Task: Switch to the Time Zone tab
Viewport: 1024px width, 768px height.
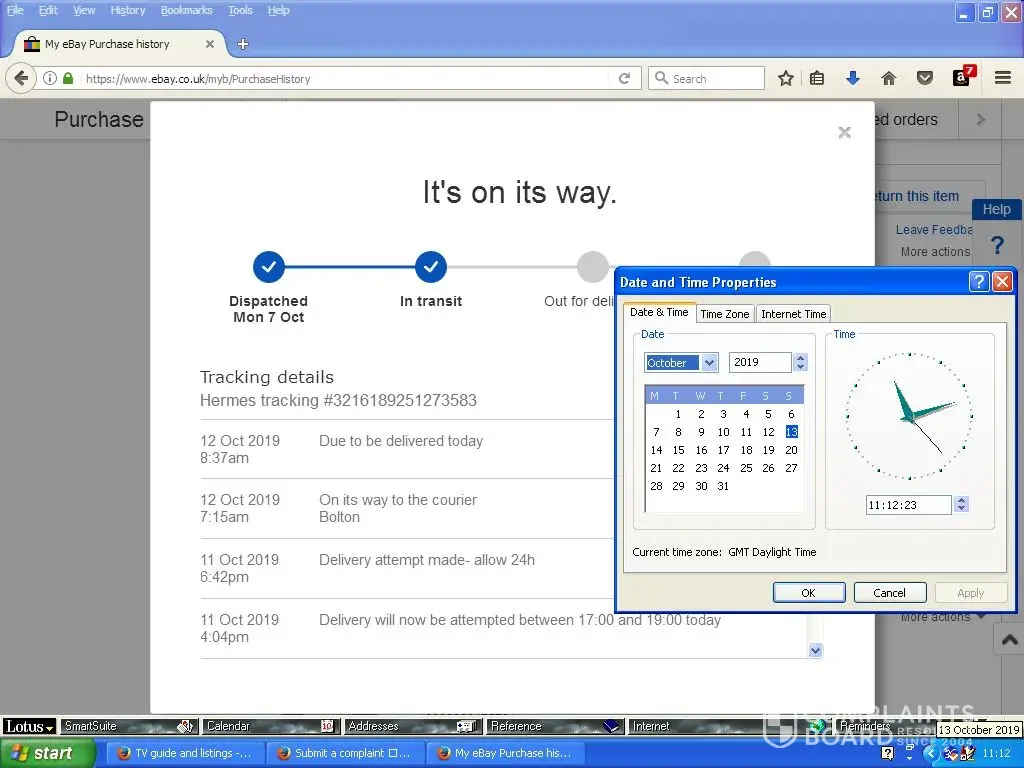Action: point(724,314)
